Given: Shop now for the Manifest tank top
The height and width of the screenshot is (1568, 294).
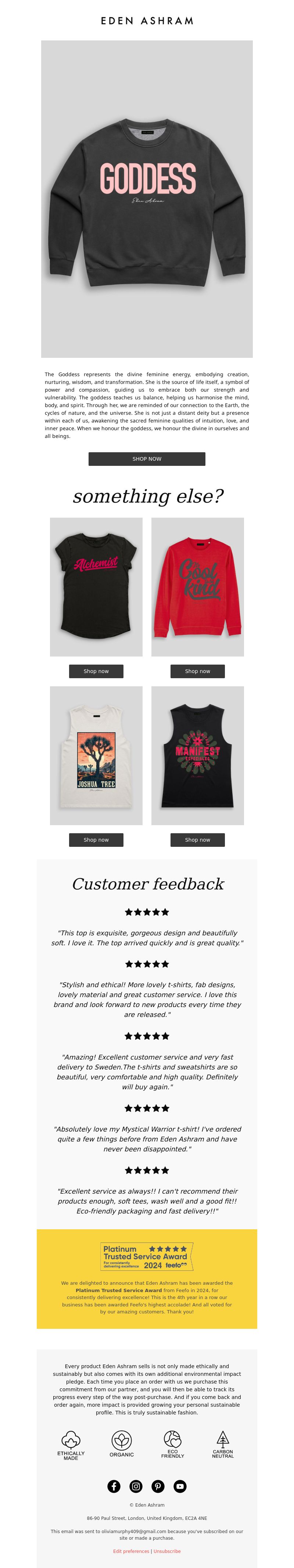Looking at the screenshot, I should click(x=197, y=839).
